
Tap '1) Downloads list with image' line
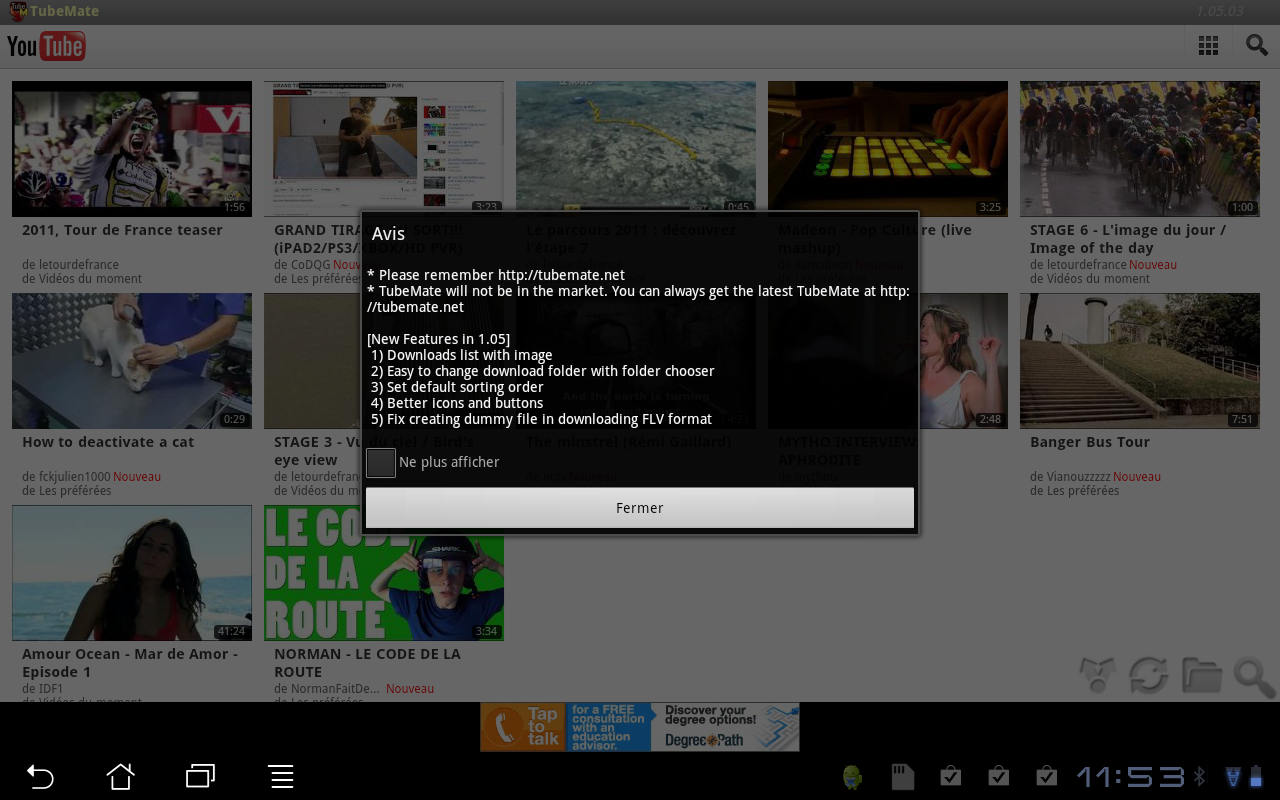462,355
